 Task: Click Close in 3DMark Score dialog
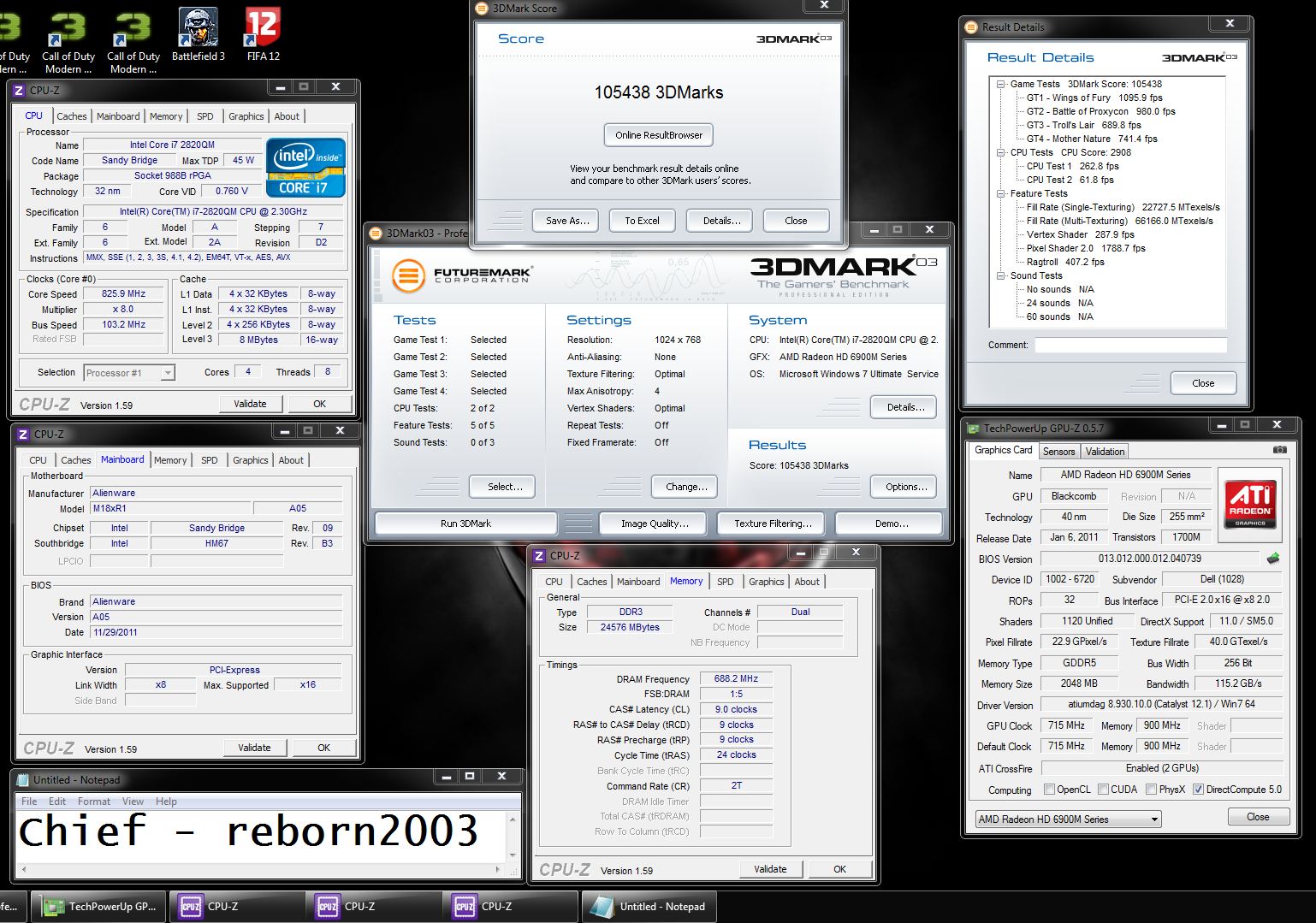coord(796,221)
